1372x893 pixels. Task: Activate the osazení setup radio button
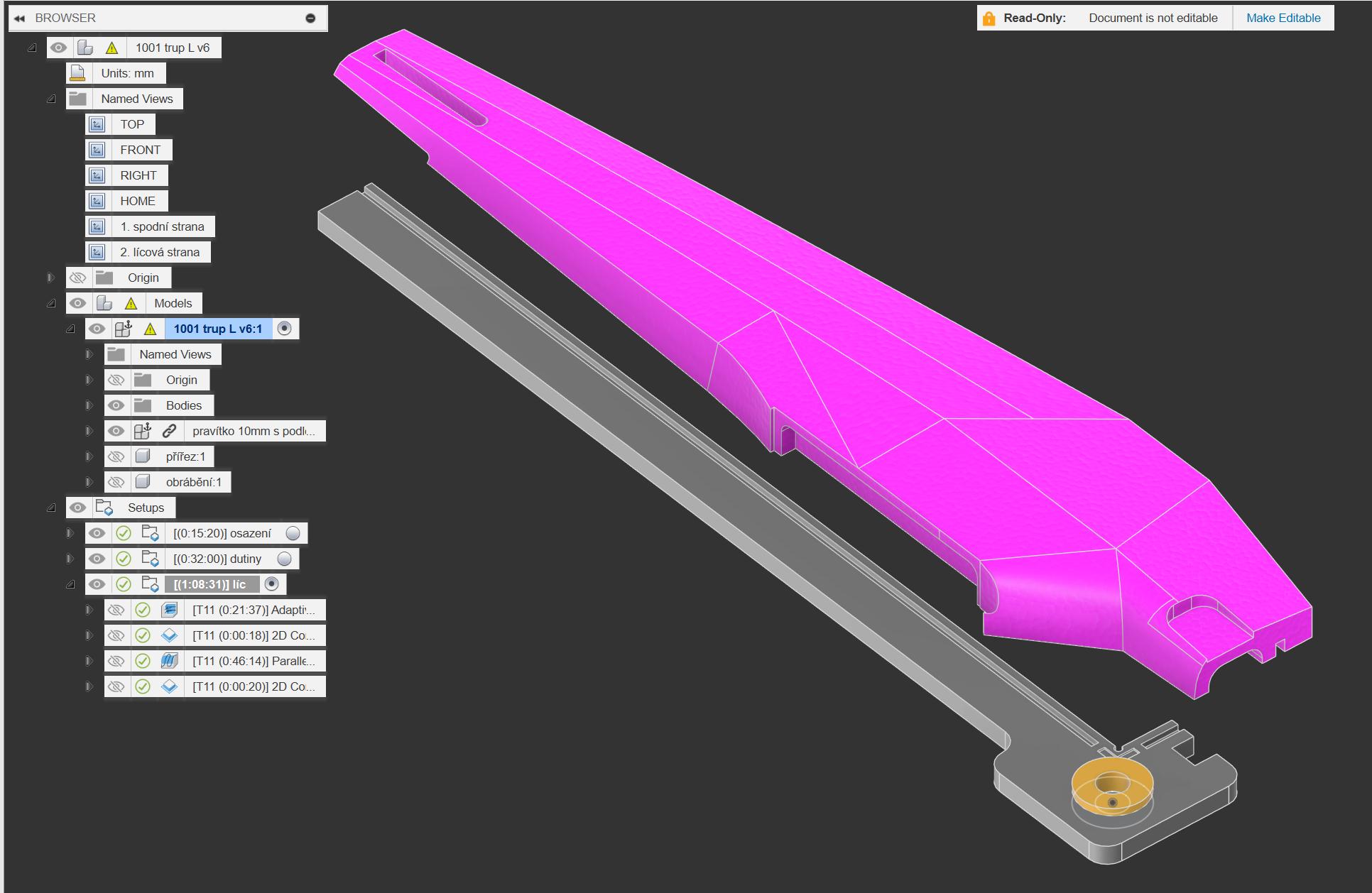pos(293,533)
